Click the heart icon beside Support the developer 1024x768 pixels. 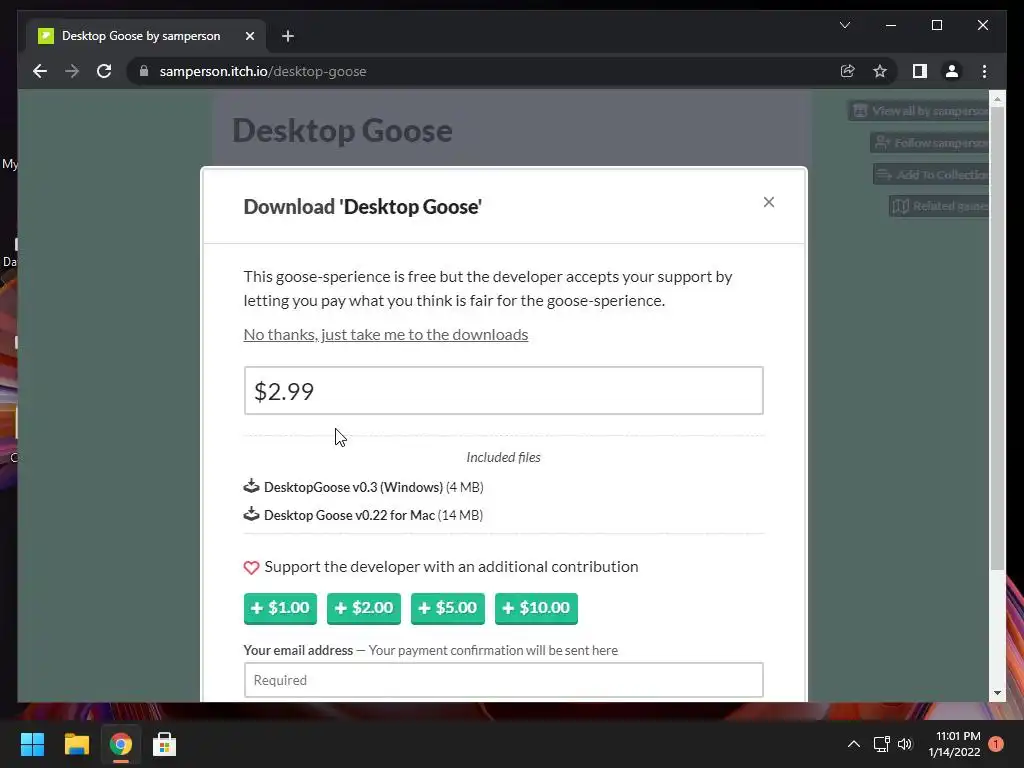[x=251, y=568]
